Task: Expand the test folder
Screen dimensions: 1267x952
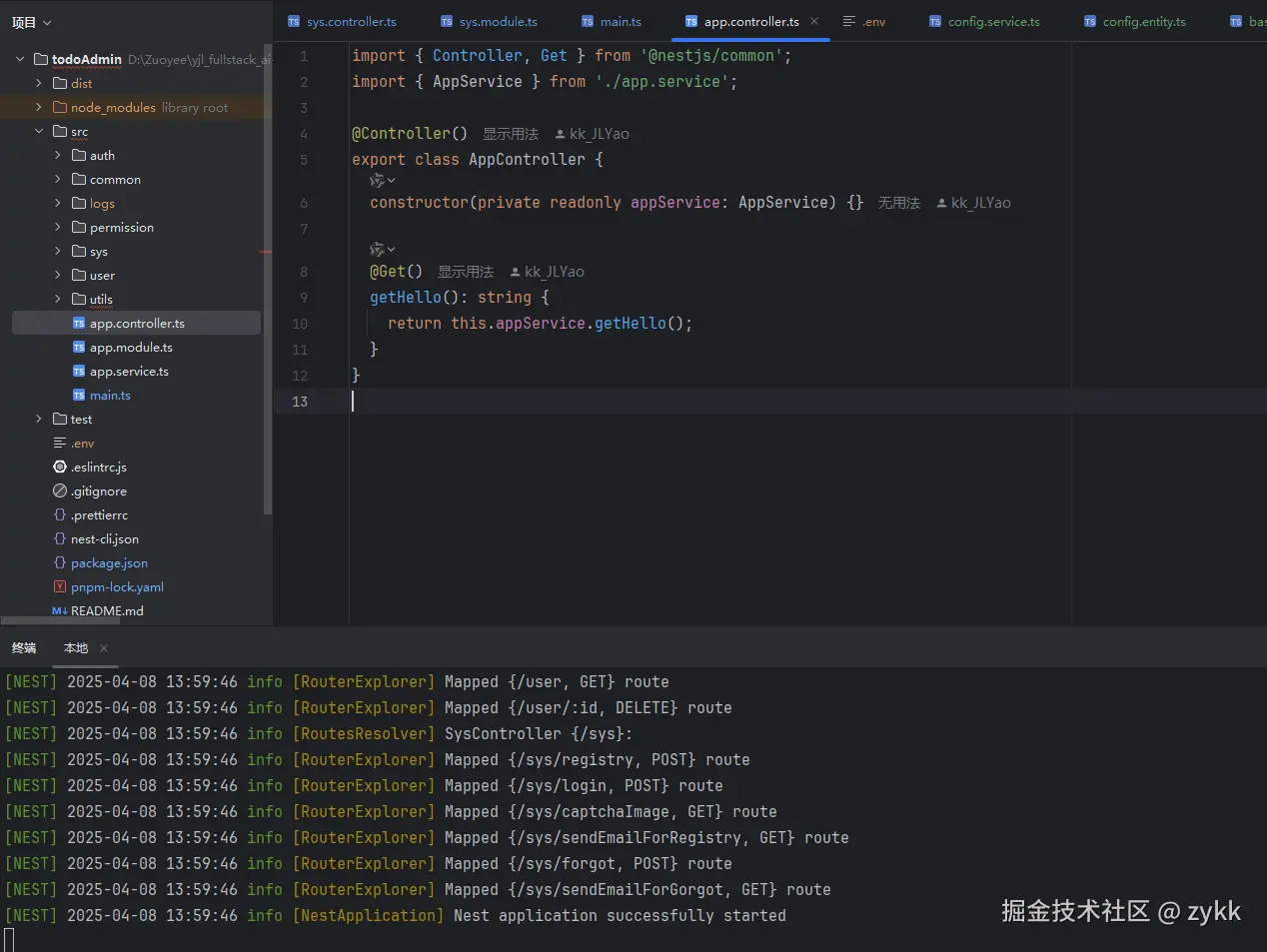Action: (x=39, y=420)
